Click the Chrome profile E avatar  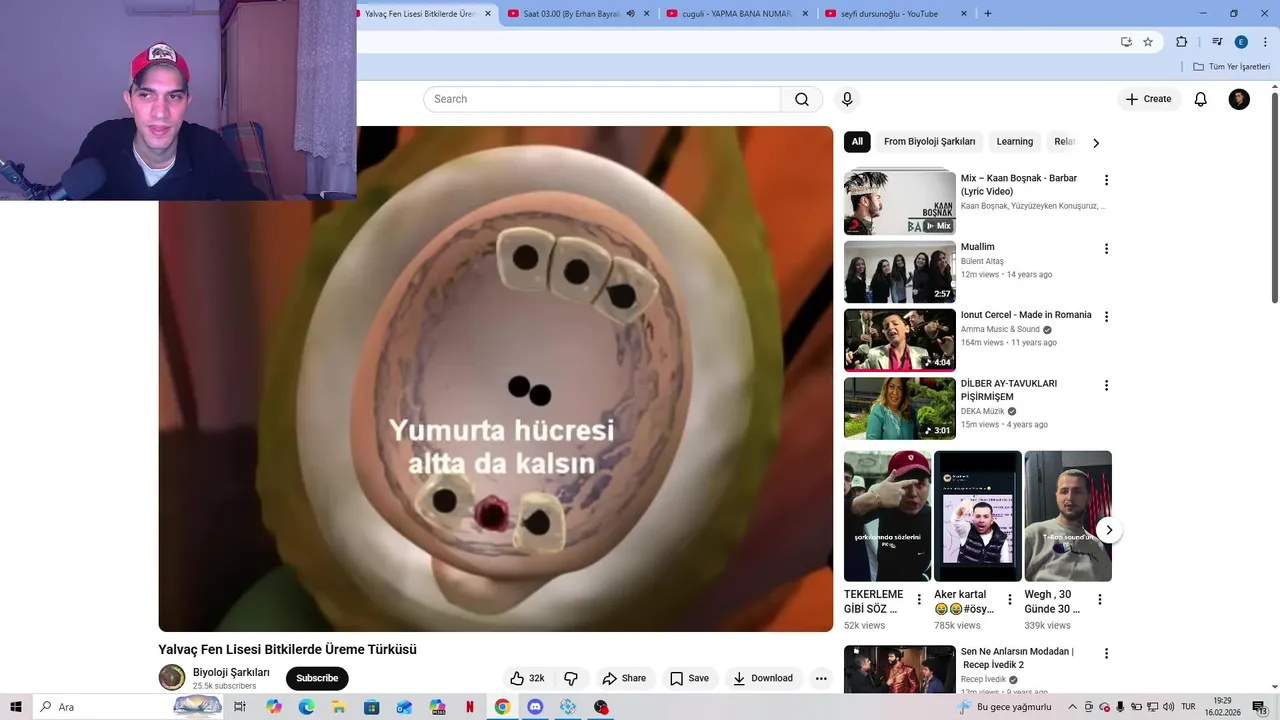(1241, 42)
